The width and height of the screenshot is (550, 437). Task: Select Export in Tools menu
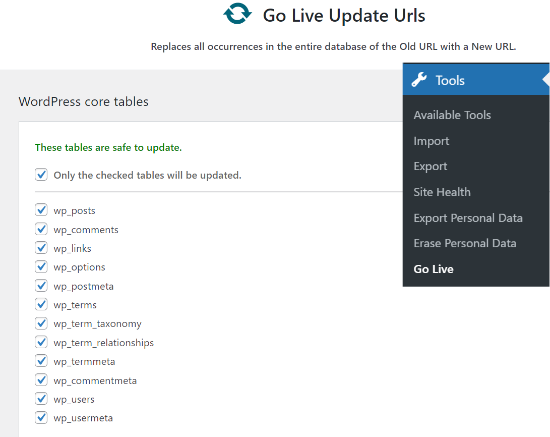(x=430, y=166)
